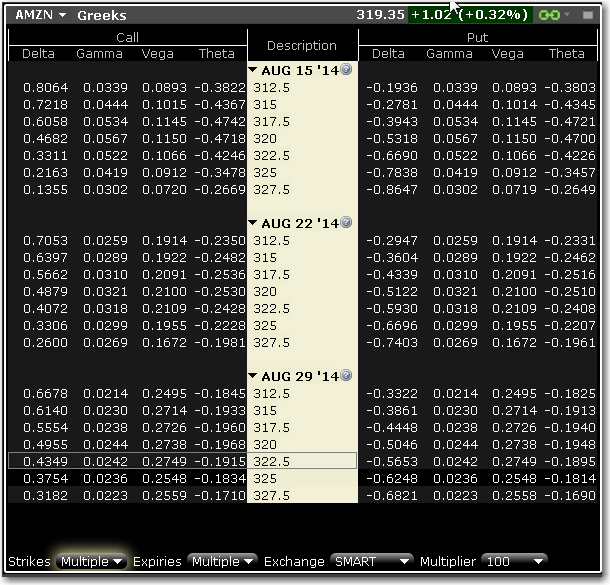Viewport: 610px width, 585px height.
Task: Collapse the AUG 29 '14 expiry group
Action: 253,377
